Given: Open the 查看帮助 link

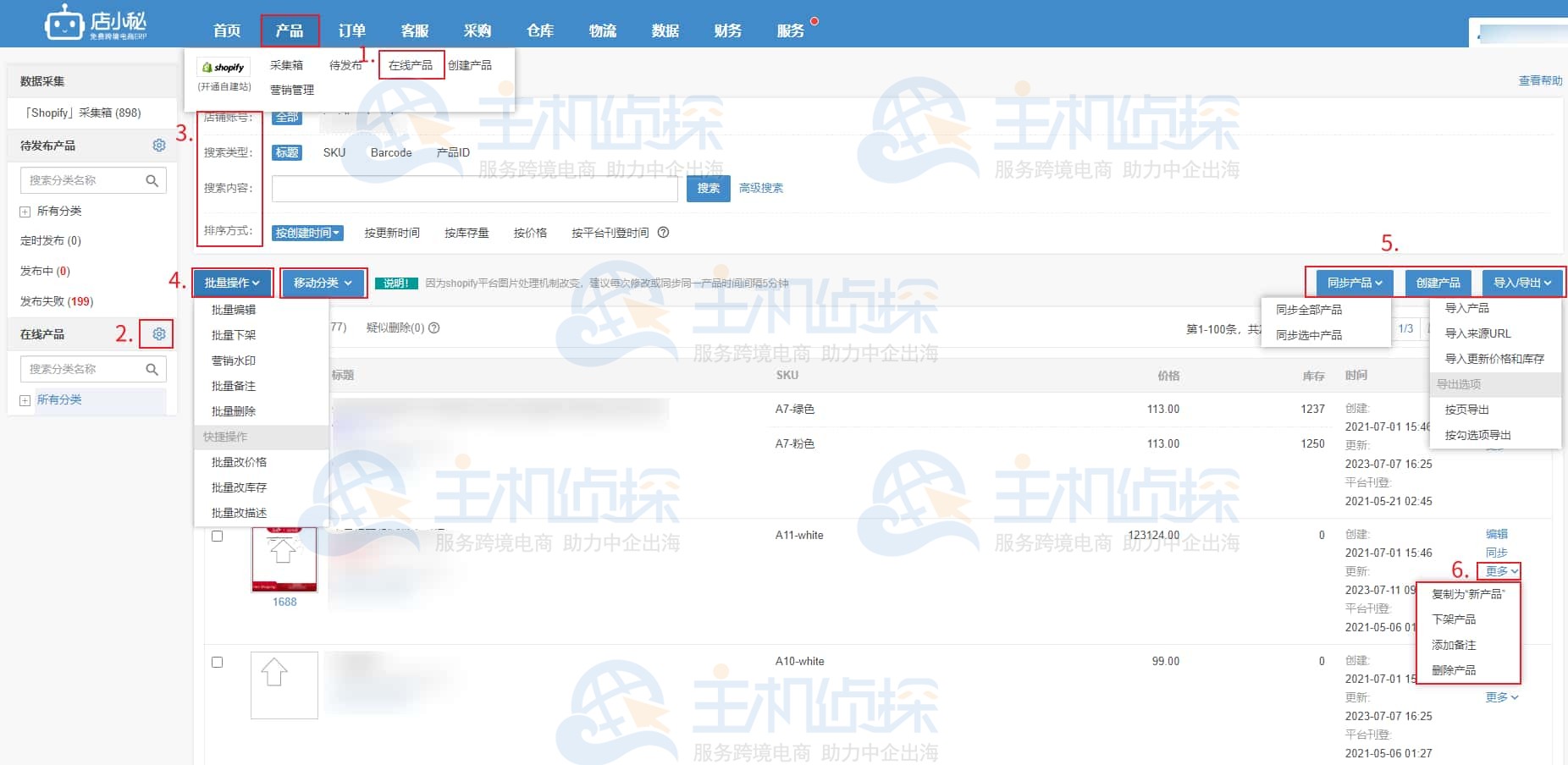Looking at the screenshot, I should (x=1540, y=80).
